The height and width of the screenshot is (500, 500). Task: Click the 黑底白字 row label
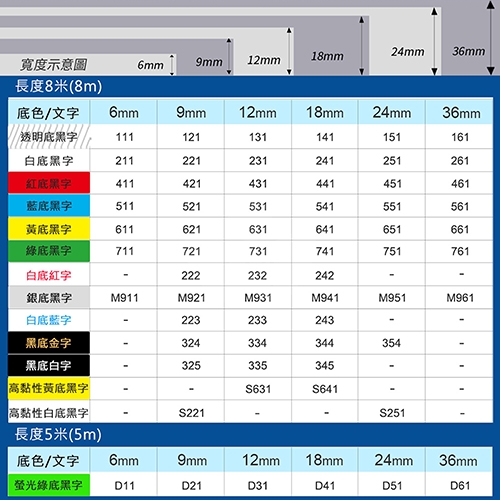(48, 366)
